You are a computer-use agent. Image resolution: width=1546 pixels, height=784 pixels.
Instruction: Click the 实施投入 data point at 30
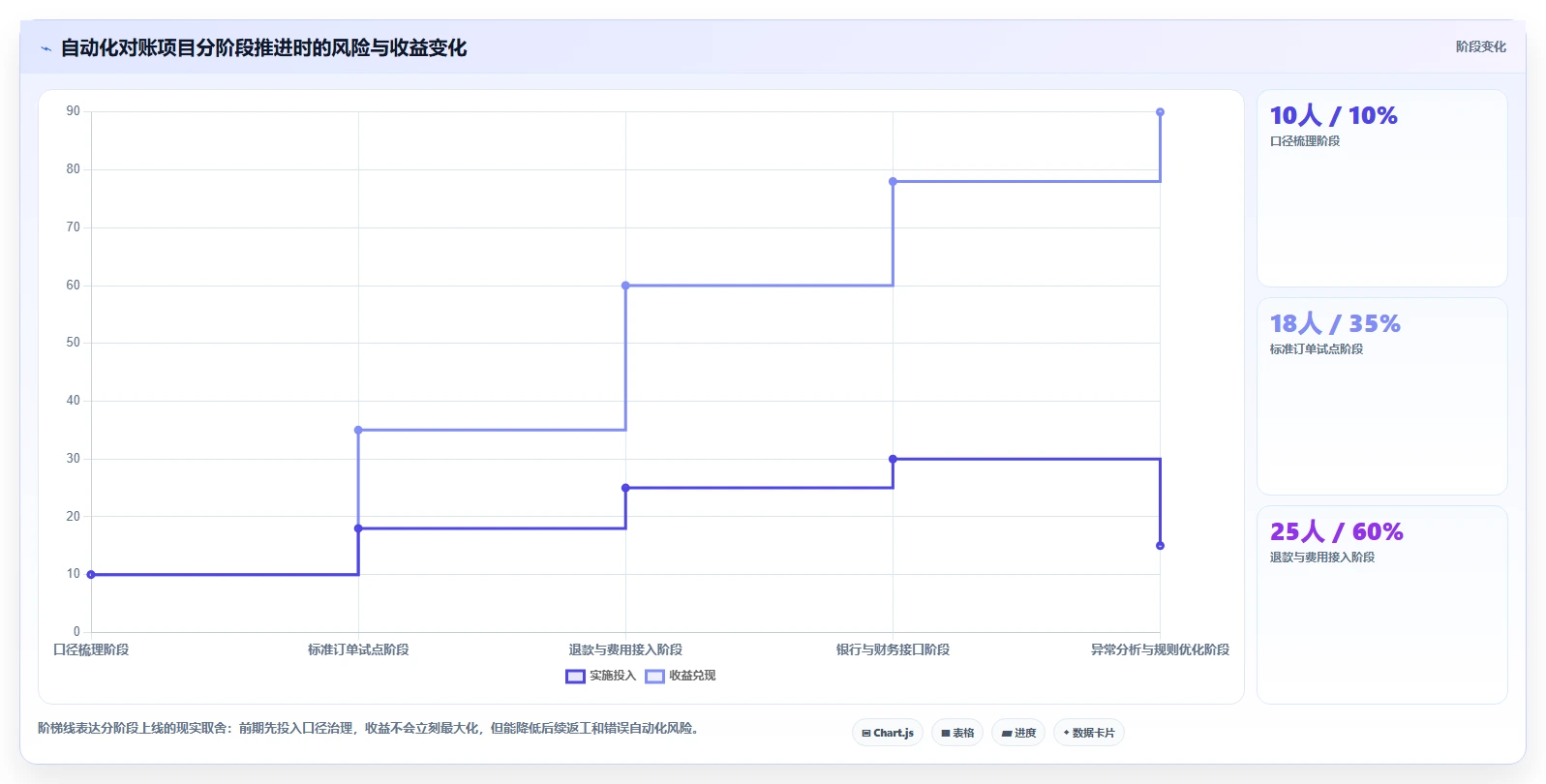point(893,459)
